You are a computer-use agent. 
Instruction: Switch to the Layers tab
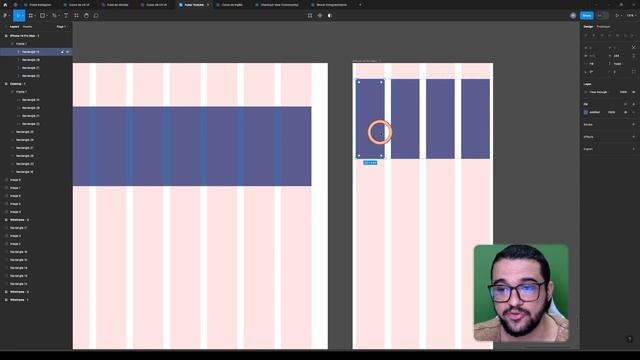[x=15, y=27]
